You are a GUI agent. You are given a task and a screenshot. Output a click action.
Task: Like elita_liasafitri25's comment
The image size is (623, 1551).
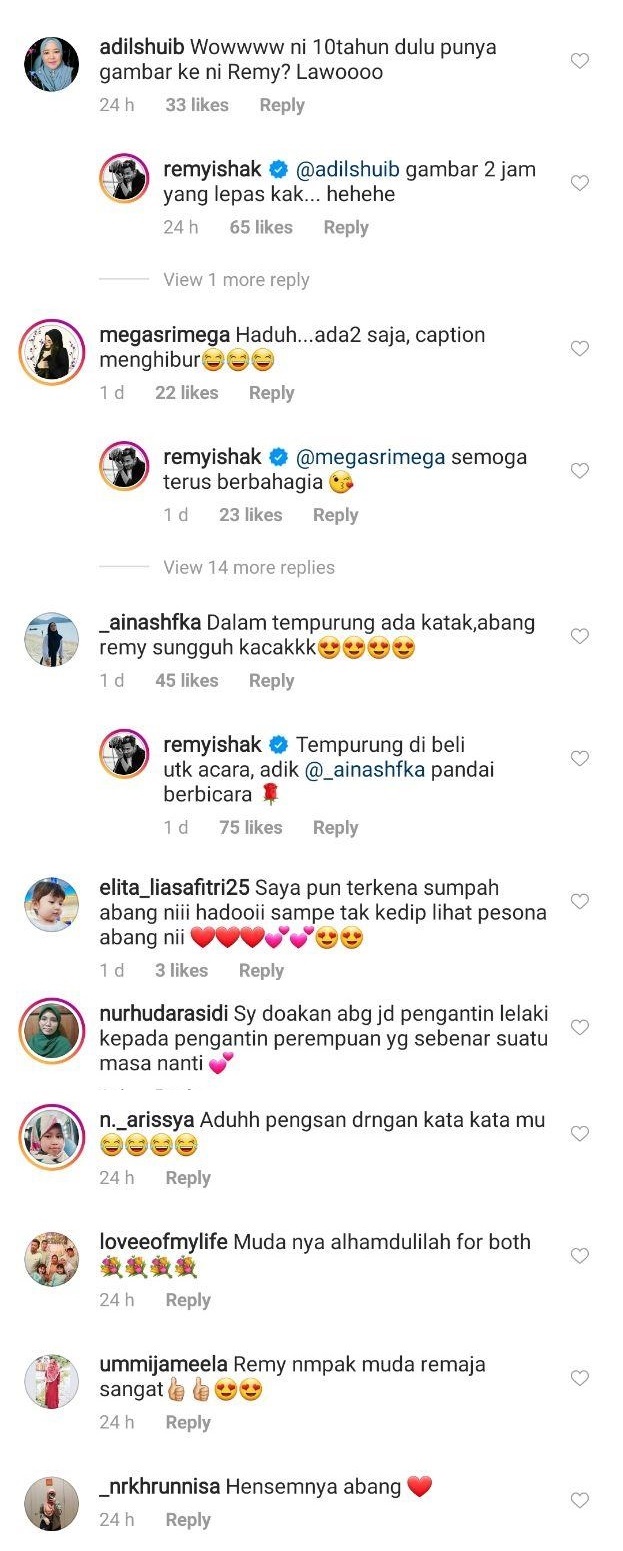[x=579, y=902]
